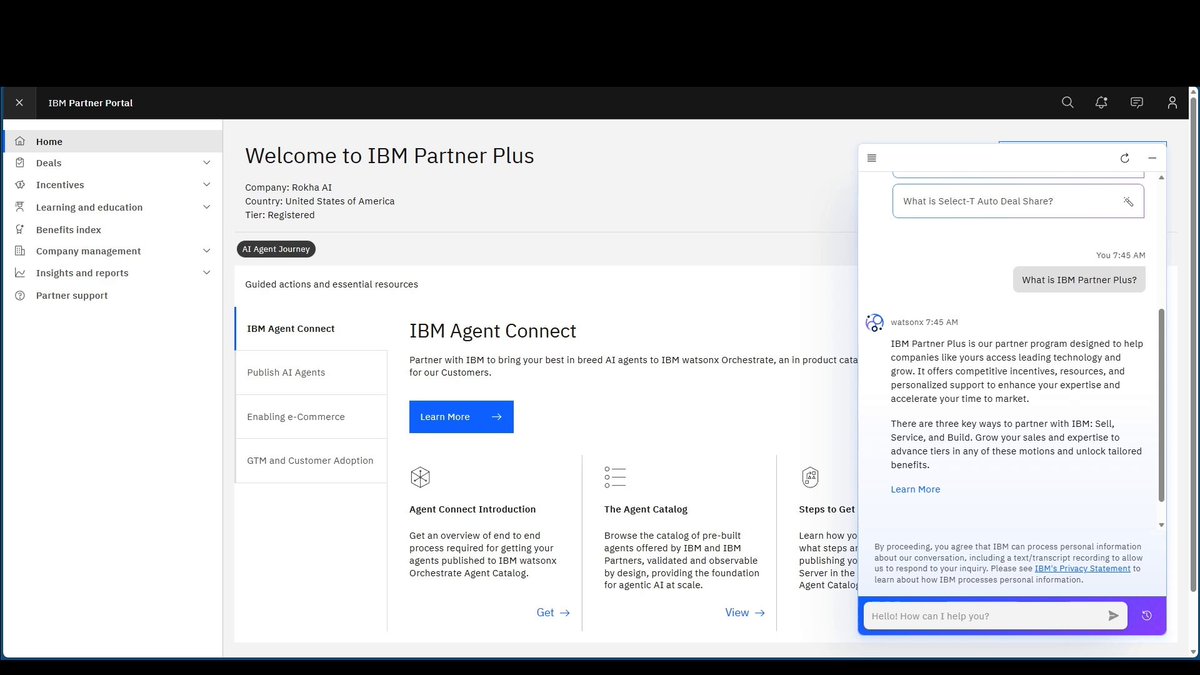Open the GTM and Customer Adoption tab
The image size is (1200, 675).
point(311,461)
